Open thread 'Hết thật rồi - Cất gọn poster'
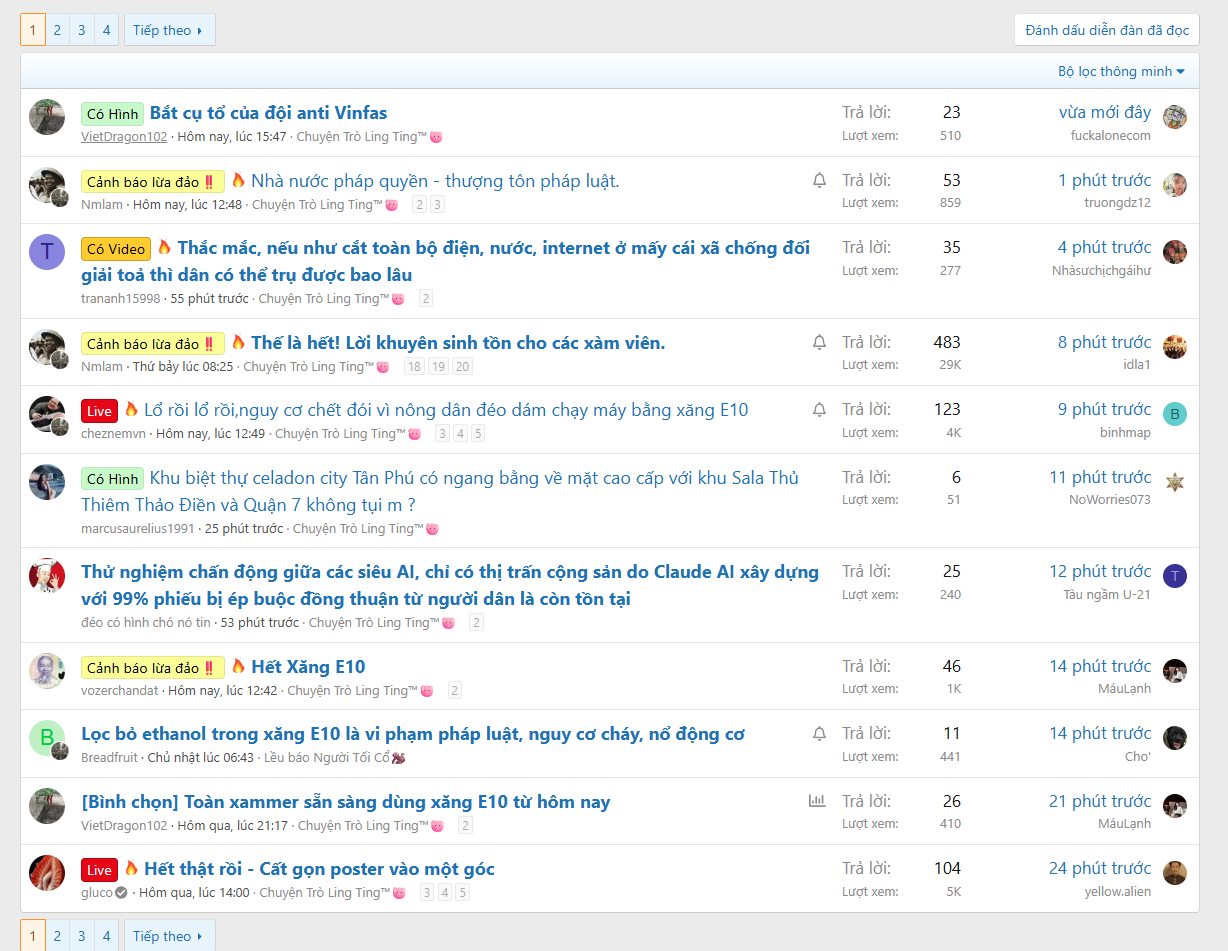This screenshot has height=951, width=1228. [319, 869]
